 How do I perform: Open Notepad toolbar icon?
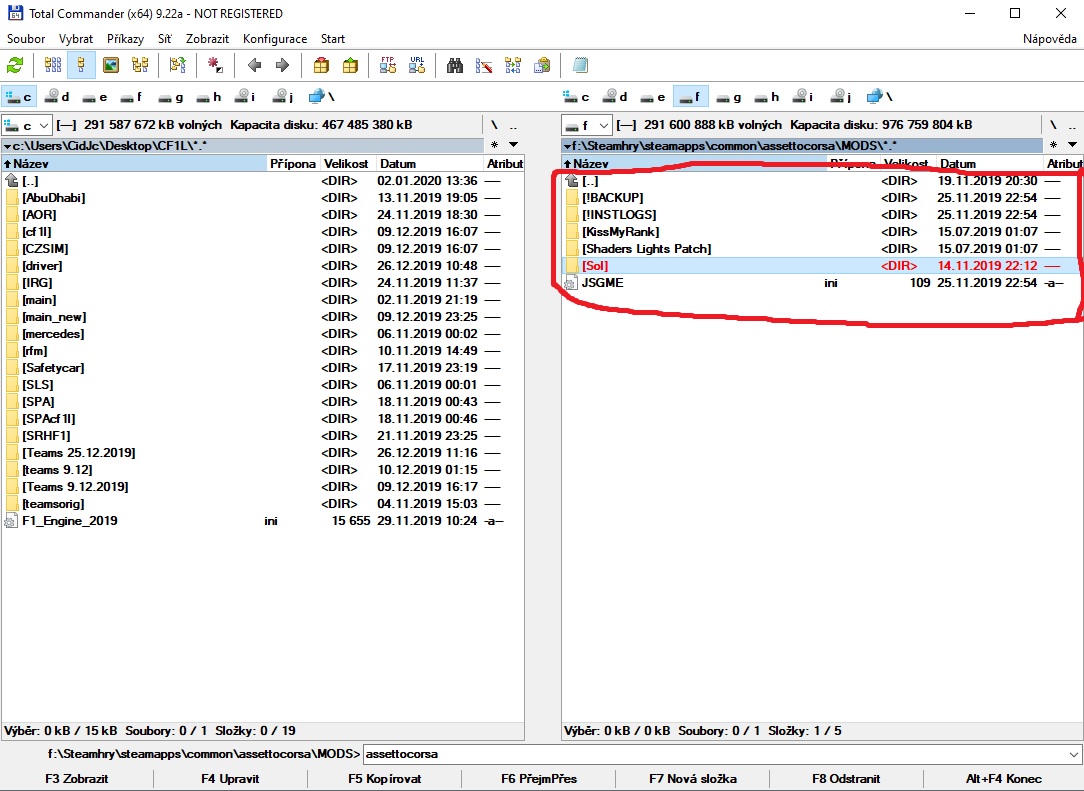(x=581, y=66)
